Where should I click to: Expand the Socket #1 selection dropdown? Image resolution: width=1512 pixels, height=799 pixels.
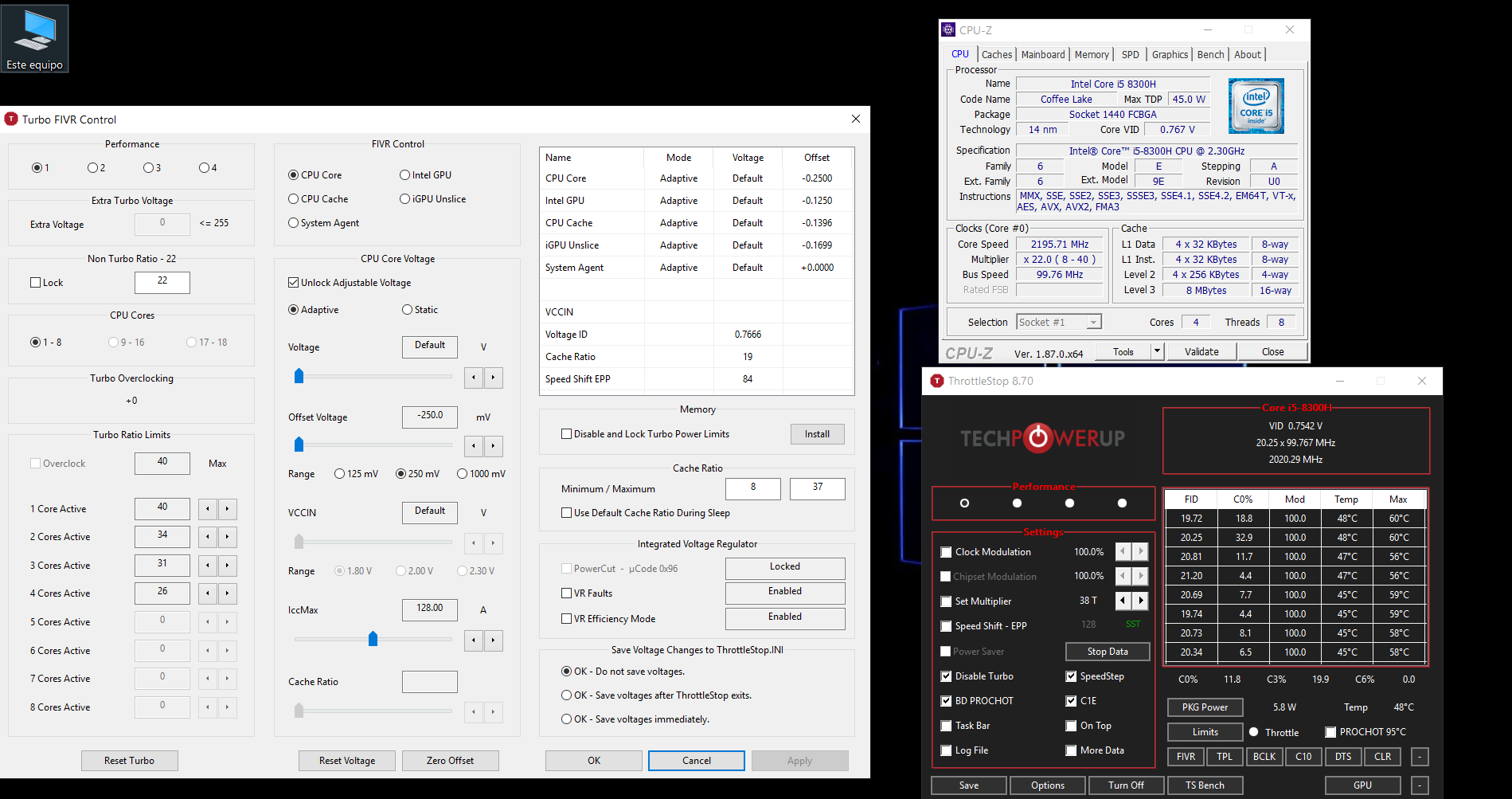[1094, 323]
